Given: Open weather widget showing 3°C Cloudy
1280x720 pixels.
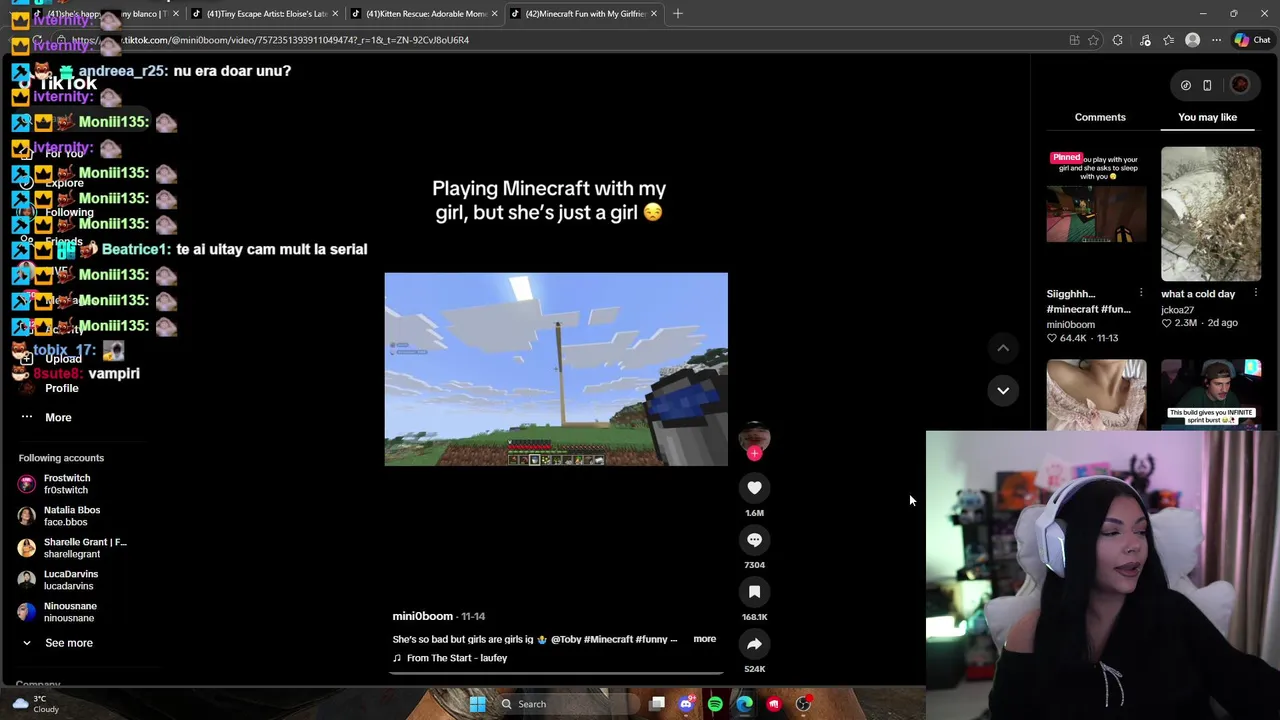Looking at the screenshot, I should click(x=34, y=704).
